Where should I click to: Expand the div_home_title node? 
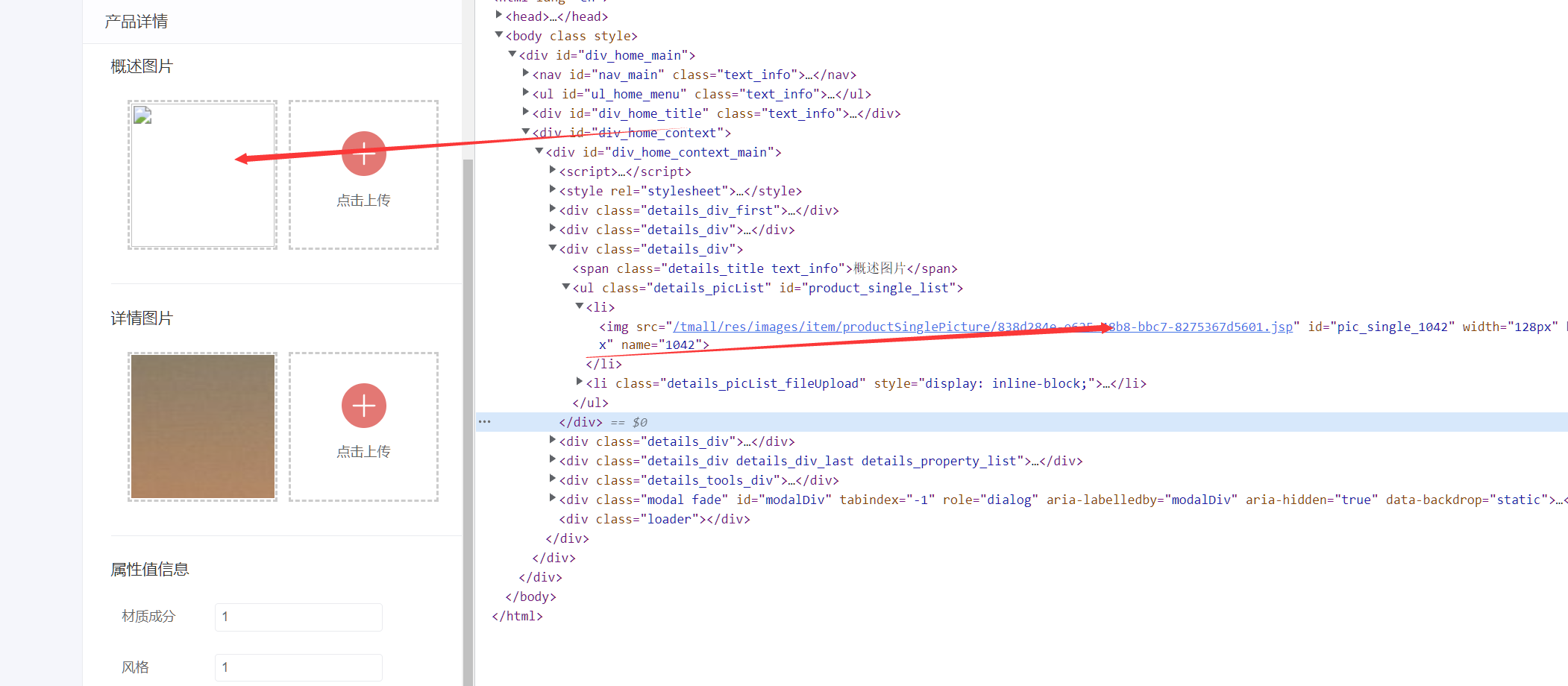point(526,112)
